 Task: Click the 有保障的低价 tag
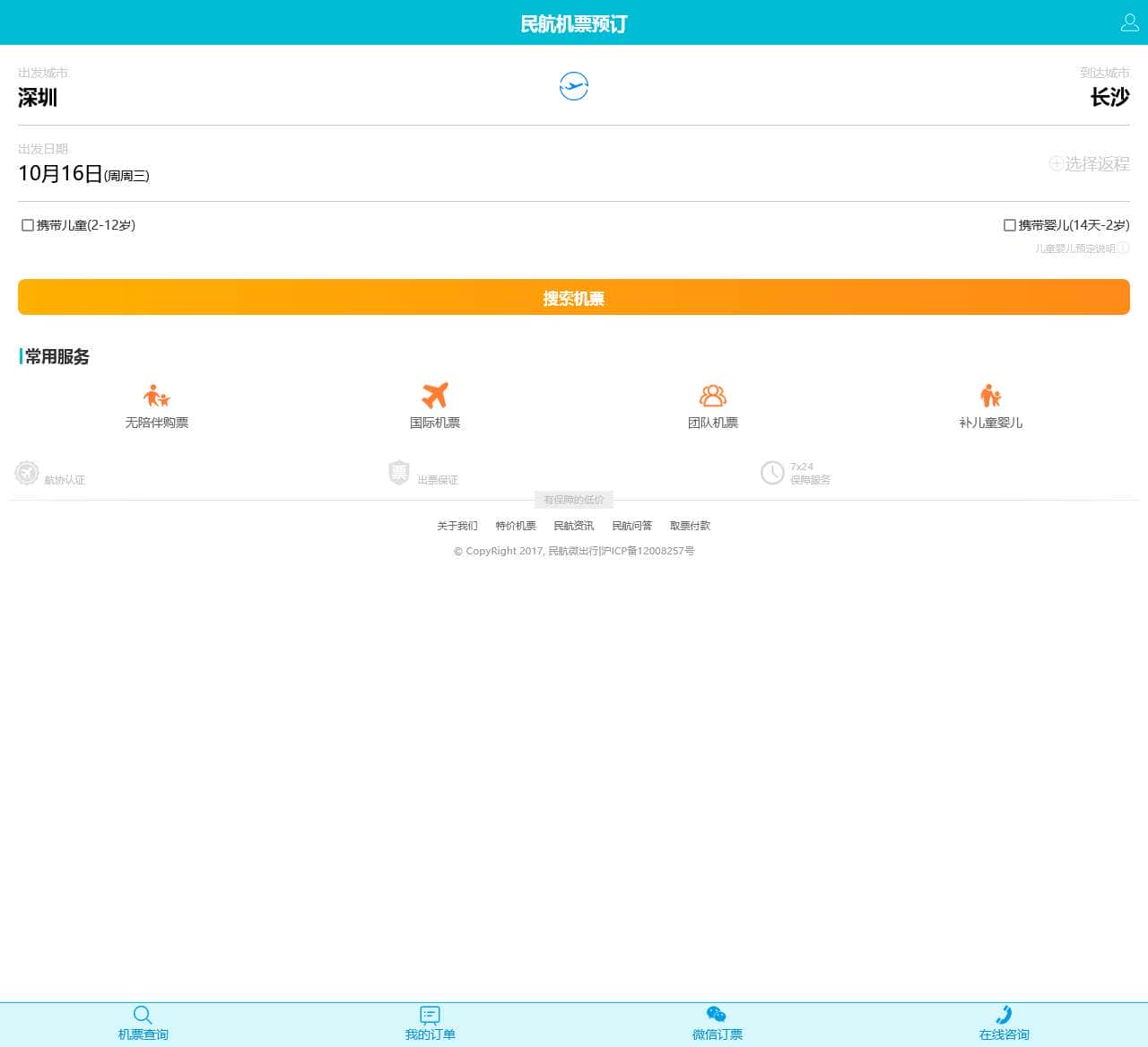(574, 500)
